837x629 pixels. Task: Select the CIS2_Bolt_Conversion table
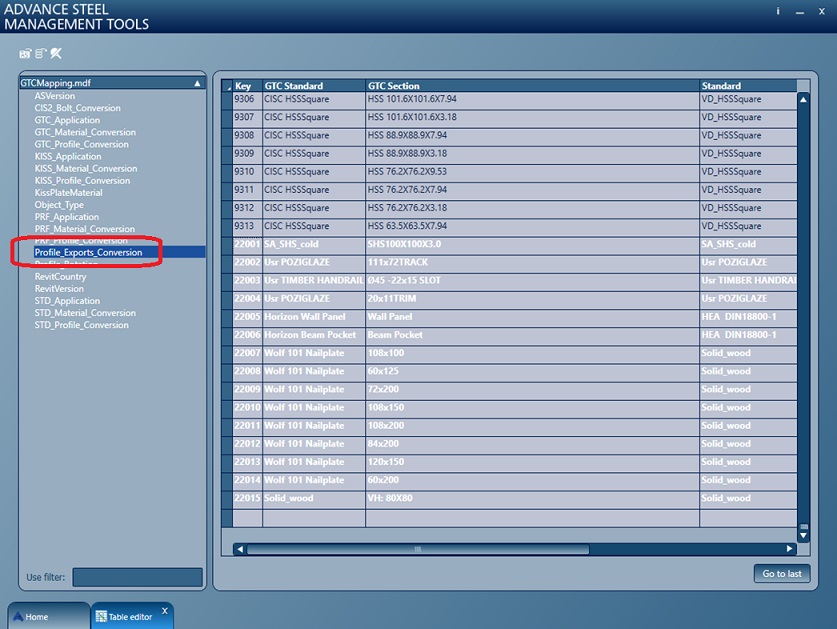[77, 108]
